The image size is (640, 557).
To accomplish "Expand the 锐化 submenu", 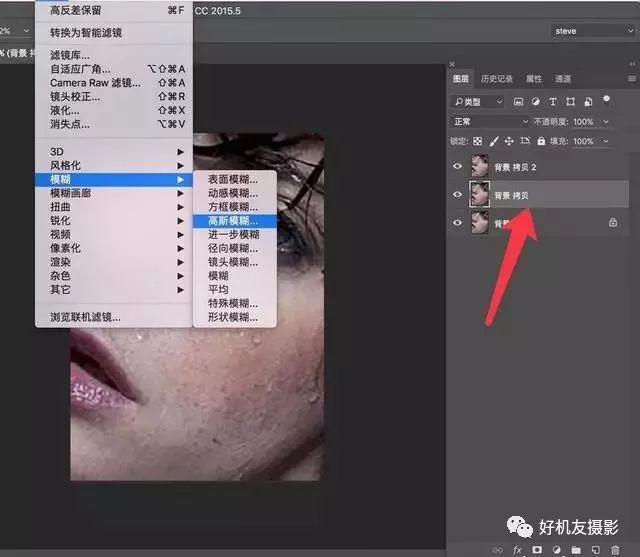I will coord(114,221).
